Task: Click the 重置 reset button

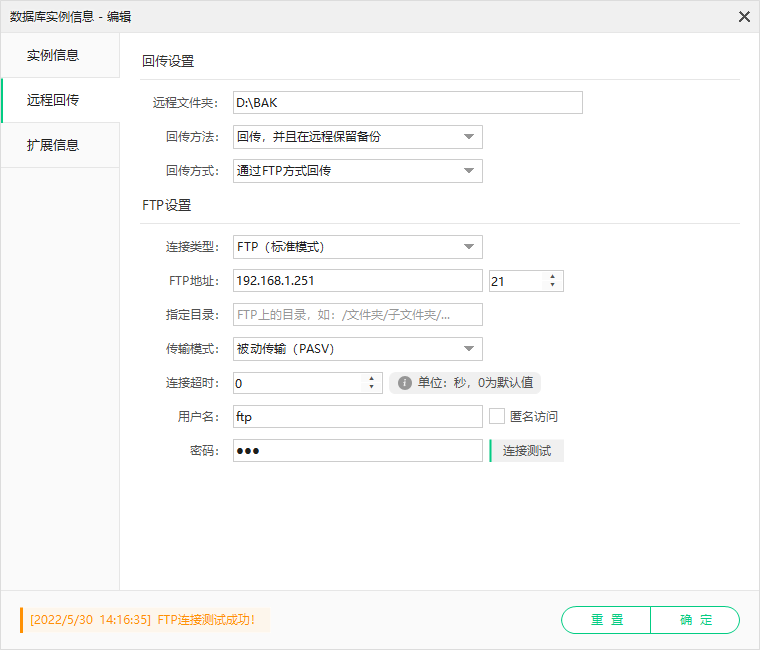Action: click(606, 620)
